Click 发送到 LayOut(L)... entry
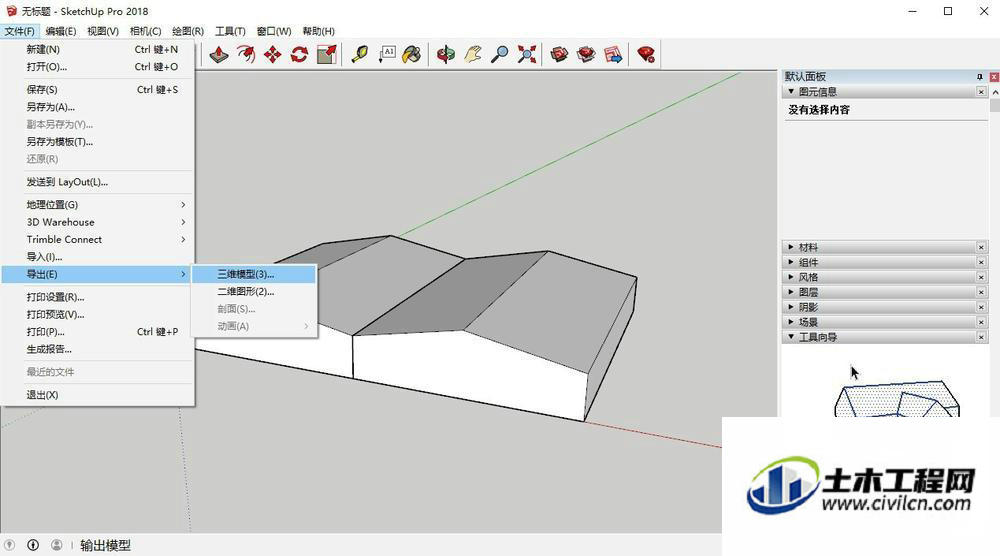The image size is (1000, 556). pyautogui.click(x=97, y=182)
